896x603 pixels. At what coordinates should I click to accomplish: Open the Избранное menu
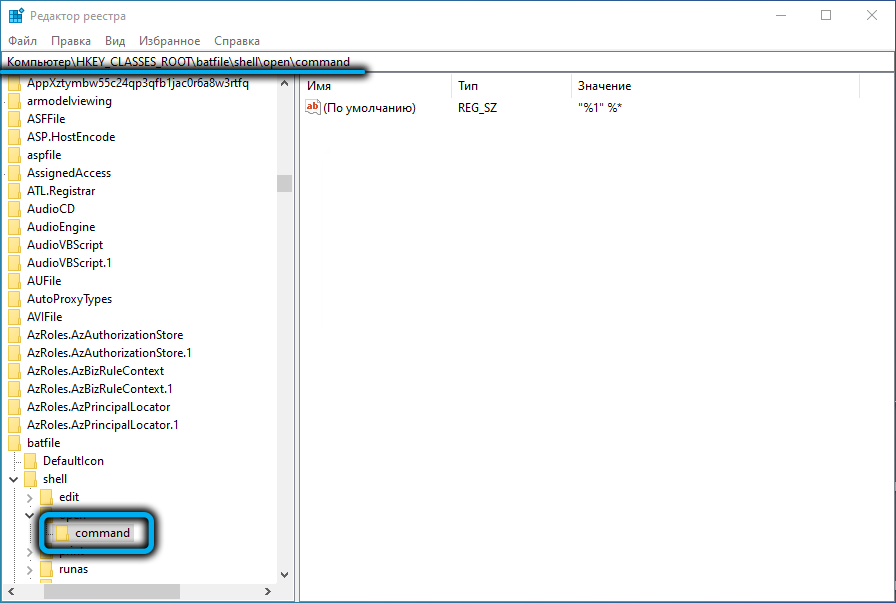169,41
